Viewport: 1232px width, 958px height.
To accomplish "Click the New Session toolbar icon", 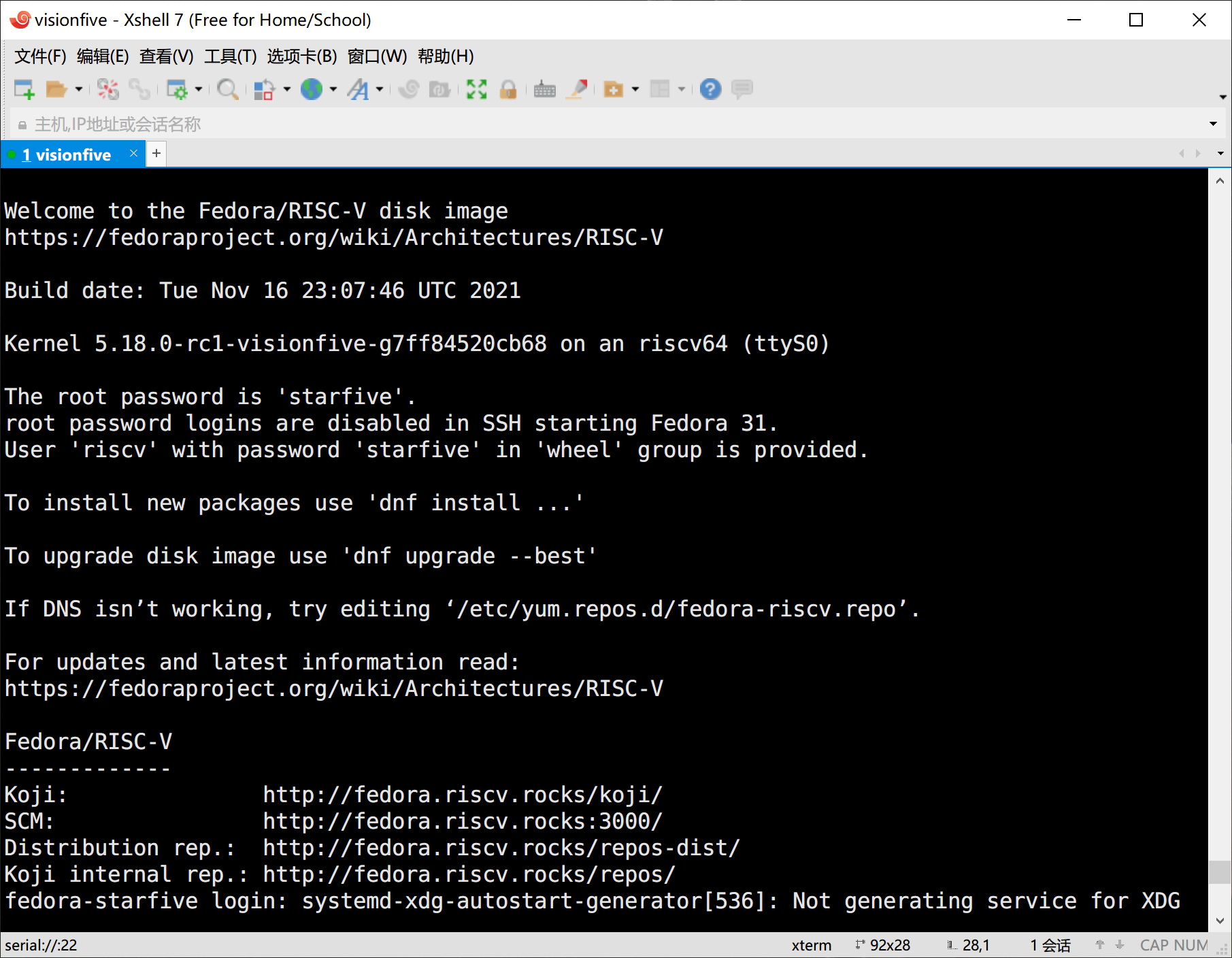I will (24, 89).
